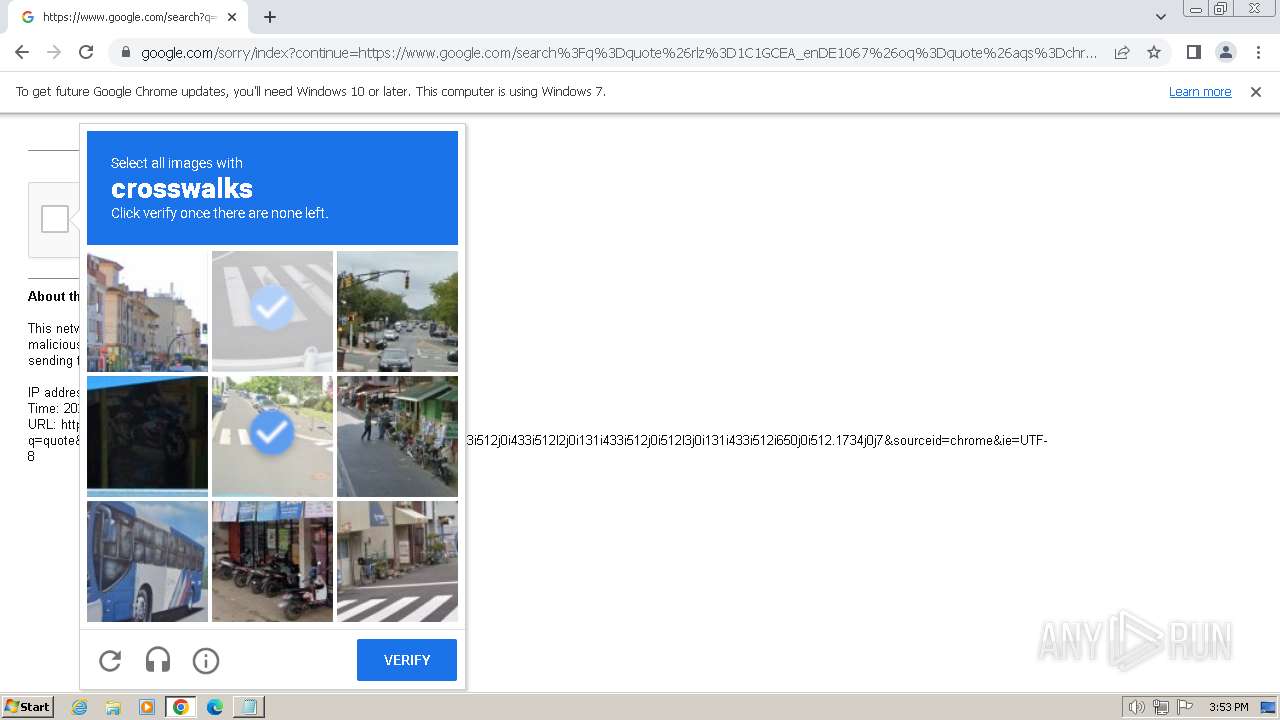Select the dark faded tile
Image resolution: width=1280 pixels, height=720 pixels.
(147, 436)
